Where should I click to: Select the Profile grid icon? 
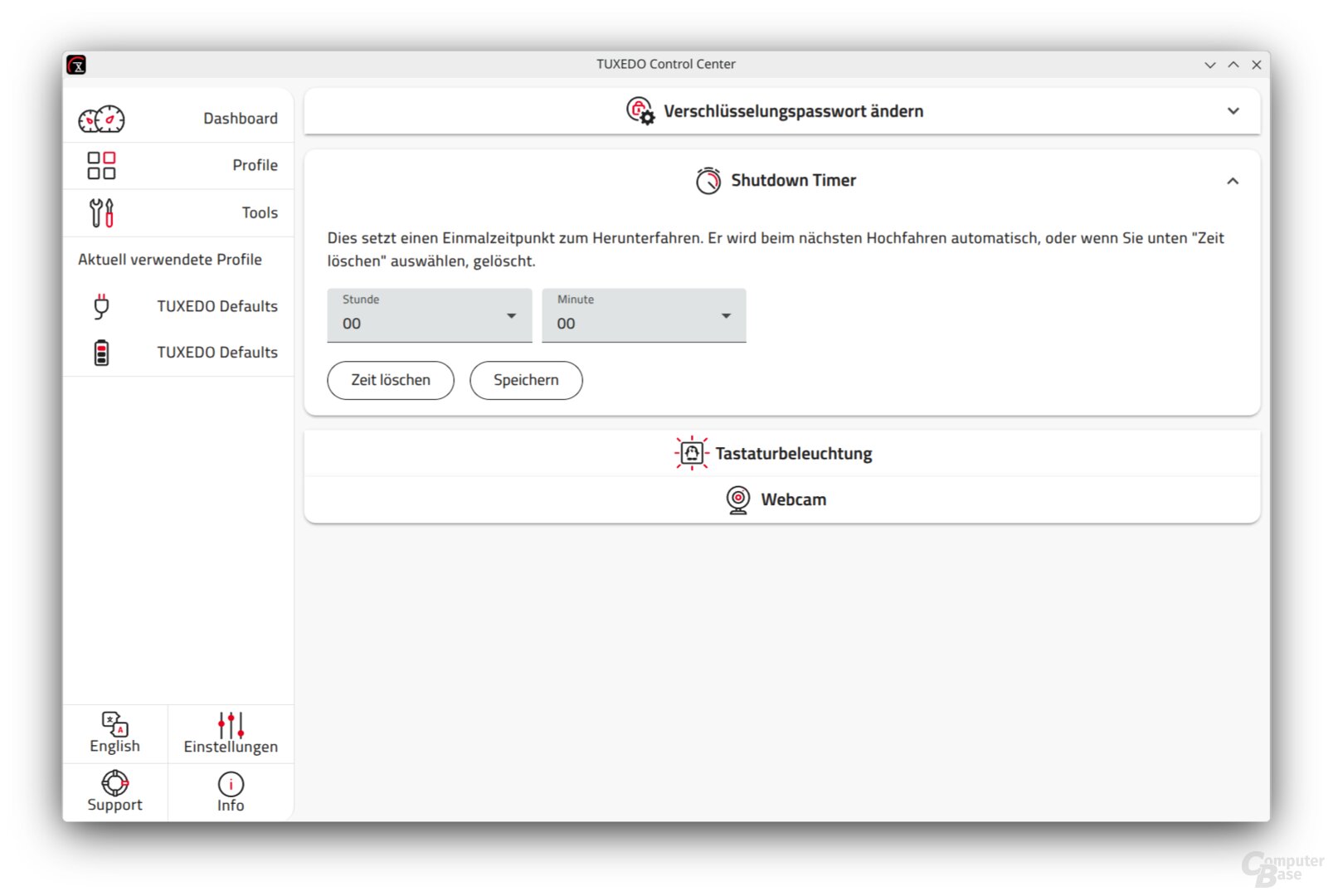pos(101,165)
